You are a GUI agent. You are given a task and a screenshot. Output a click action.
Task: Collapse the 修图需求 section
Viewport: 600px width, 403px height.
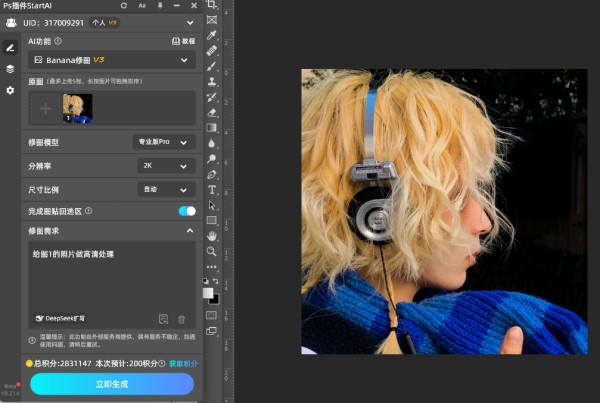189,231
